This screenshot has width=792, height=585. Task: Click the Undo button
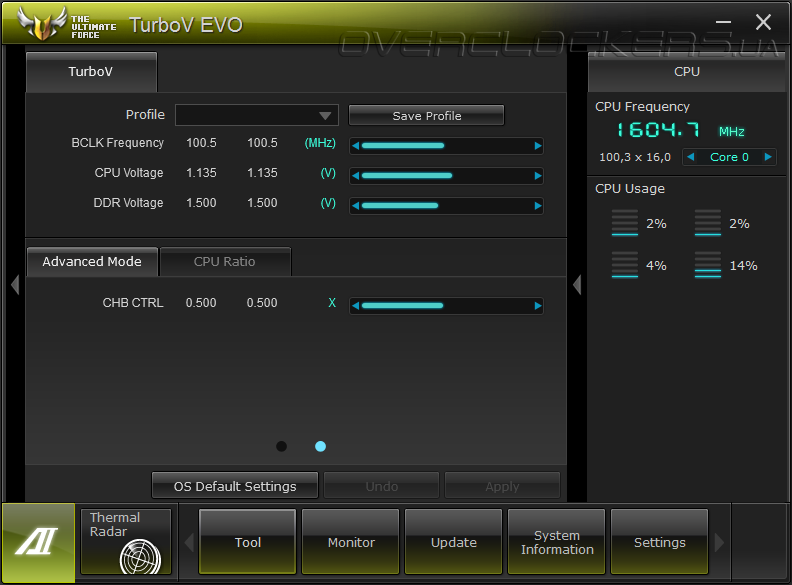click(x=381, y=486)
